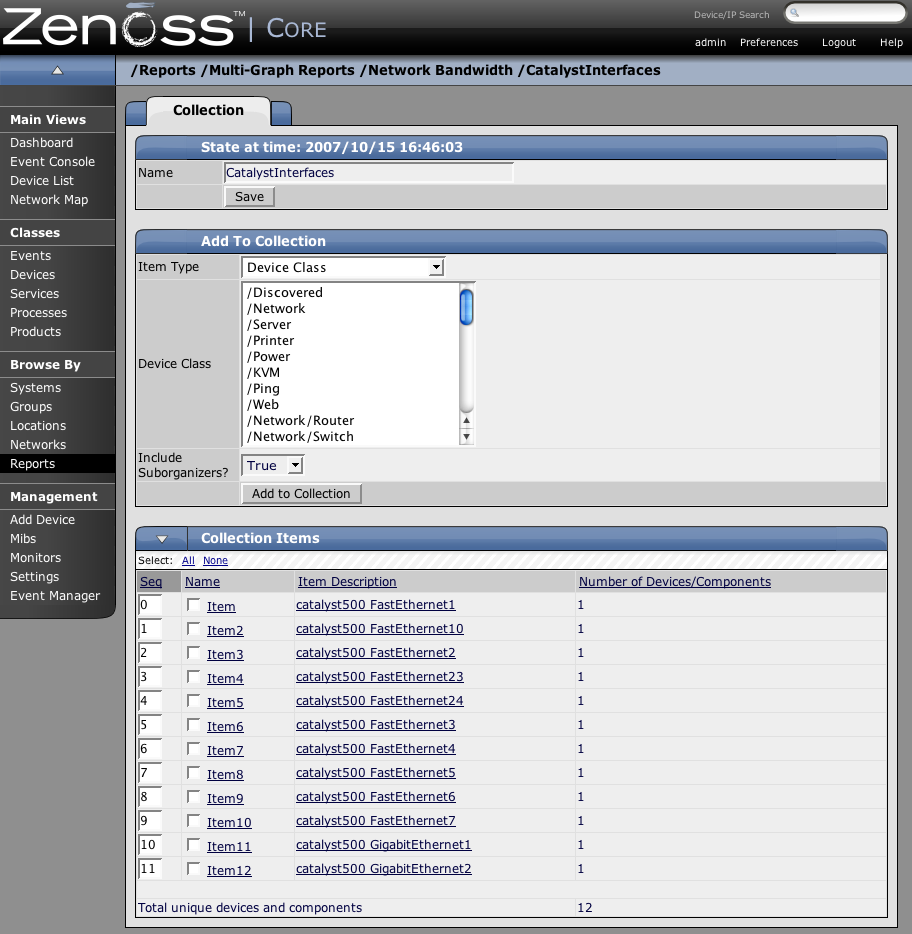The height and width of the screenshot is (934, 912).
Task: Tick the checkbox next to Item9
Action: click(193, 796)
